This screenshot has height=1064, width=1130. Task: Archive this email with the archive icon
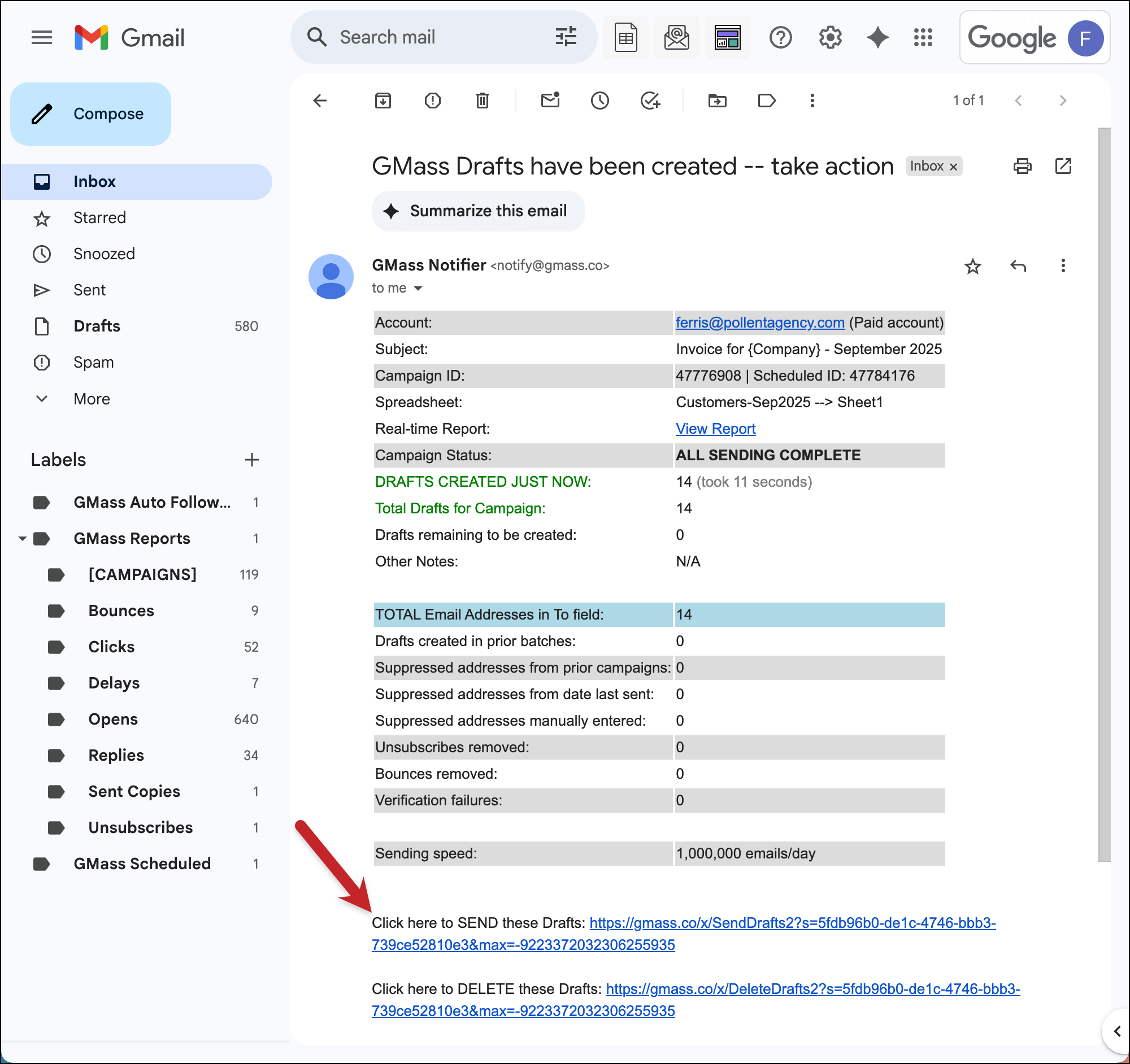tap(383, 101)
